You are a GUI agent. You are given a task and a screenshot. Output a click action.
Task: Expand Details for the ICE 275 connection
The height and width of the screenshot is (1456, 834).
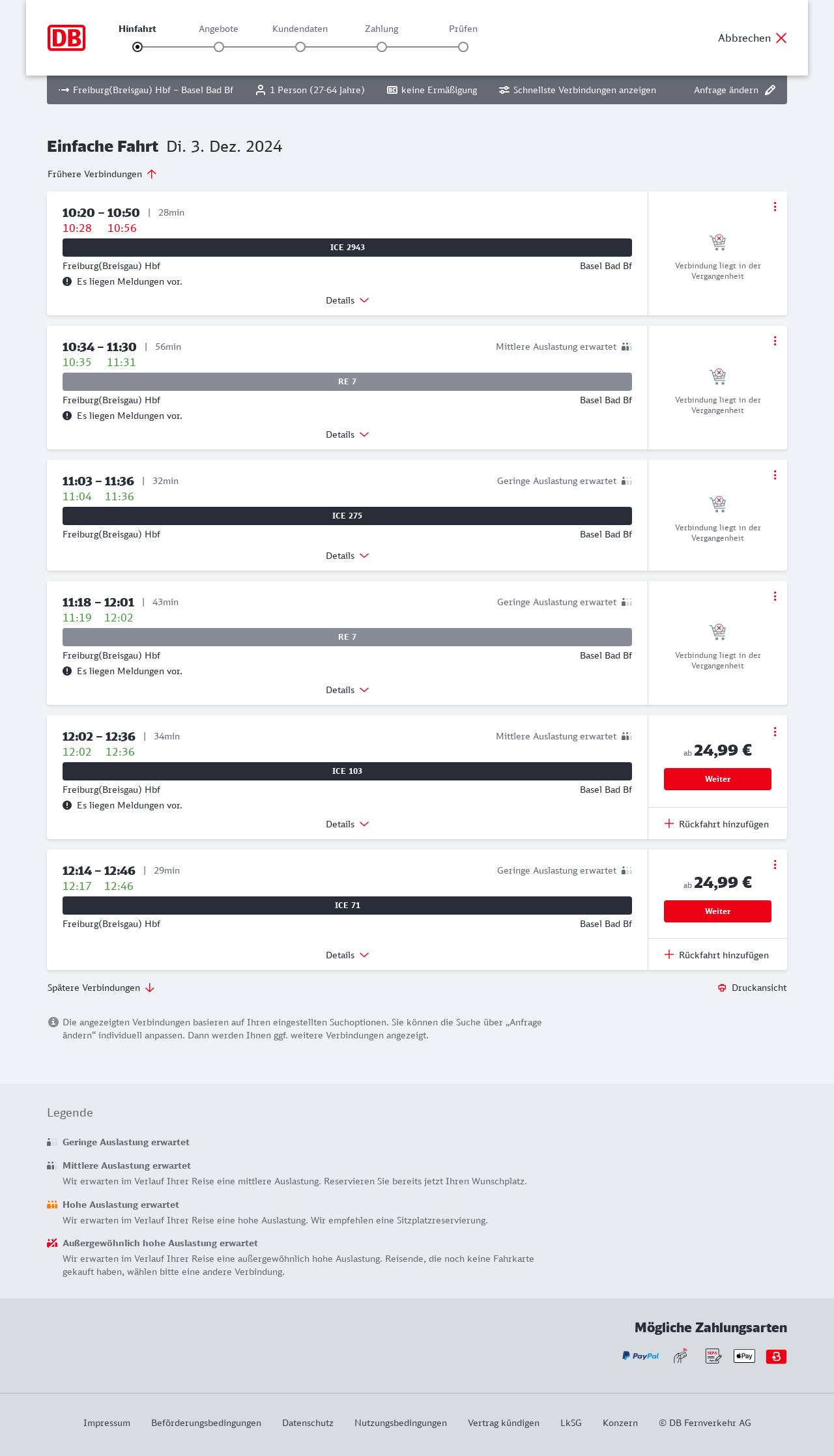[x=347, y=556]
